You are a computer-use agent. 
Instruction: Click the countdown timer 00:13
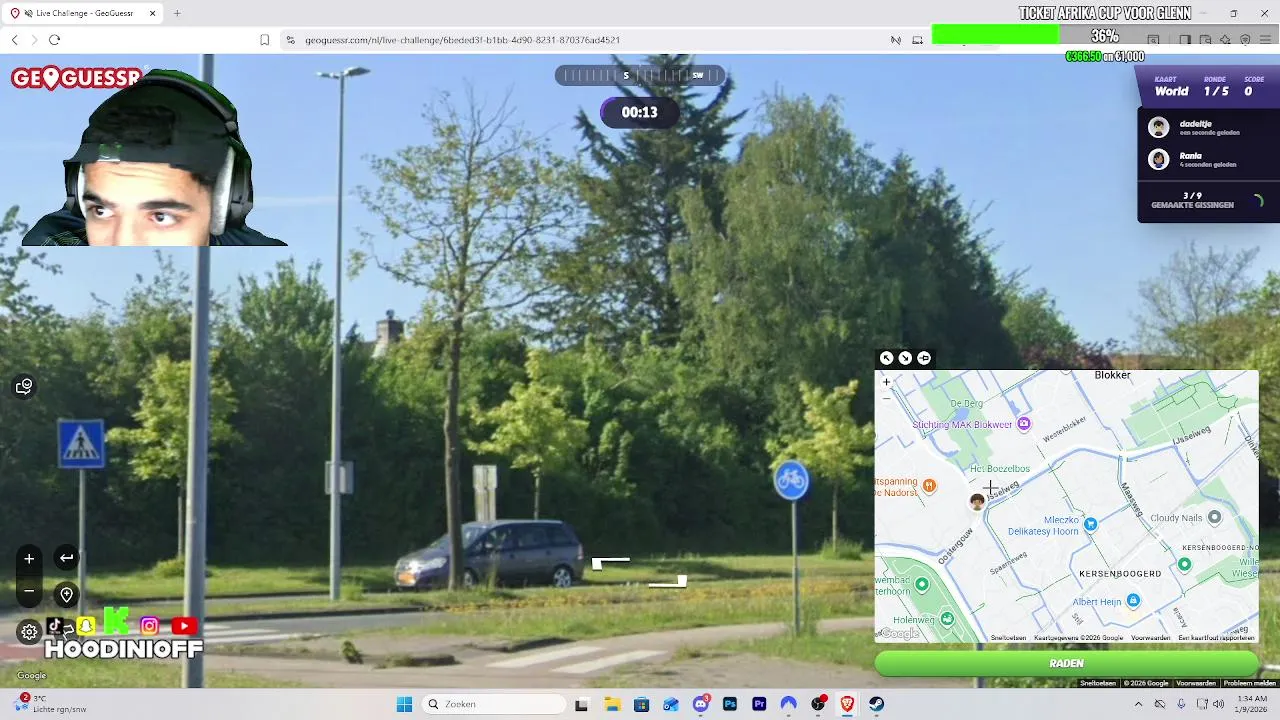(639, 112)
